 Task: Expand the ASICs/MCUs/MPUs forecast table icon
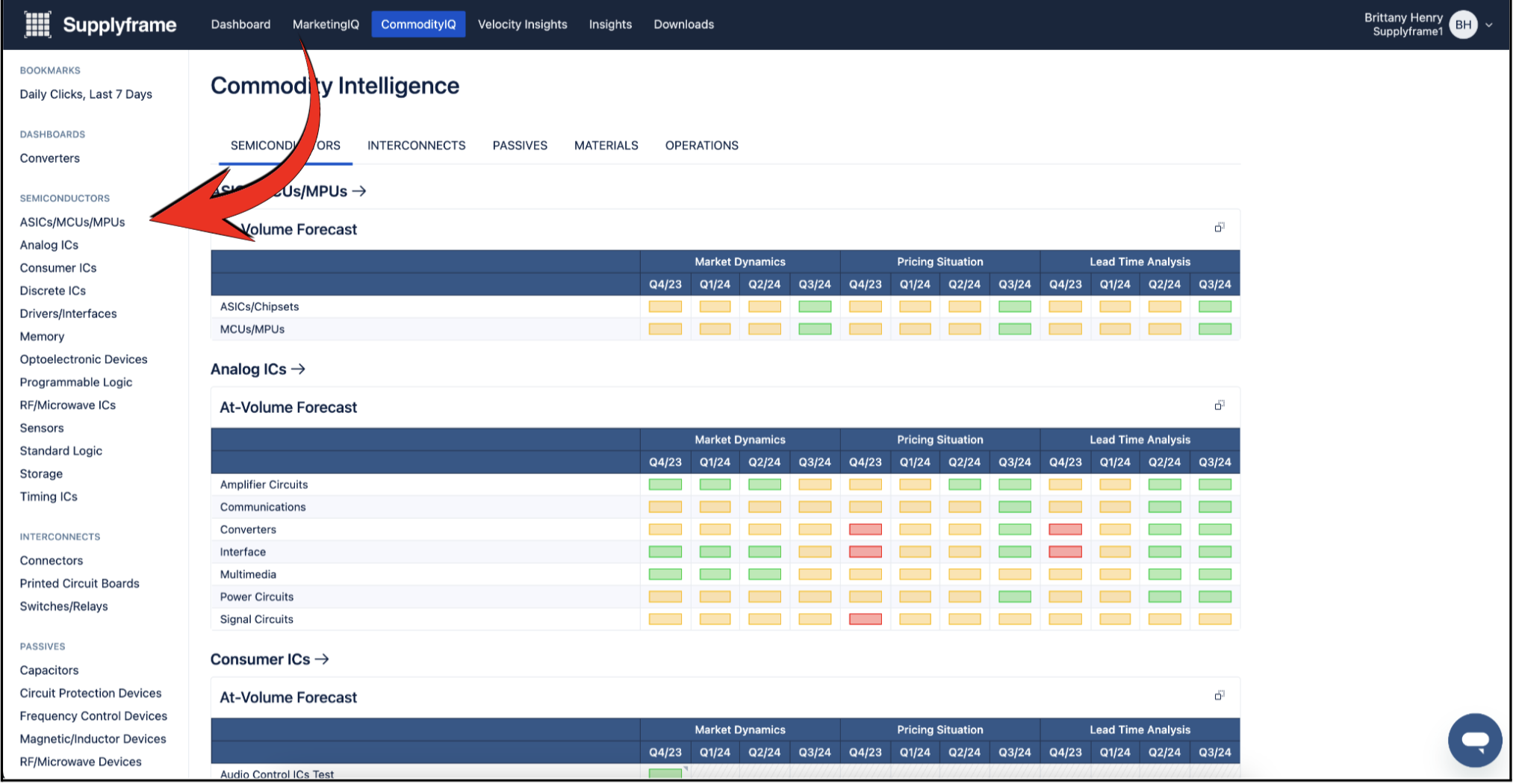pyautogui.click(x=1219, y=227)
